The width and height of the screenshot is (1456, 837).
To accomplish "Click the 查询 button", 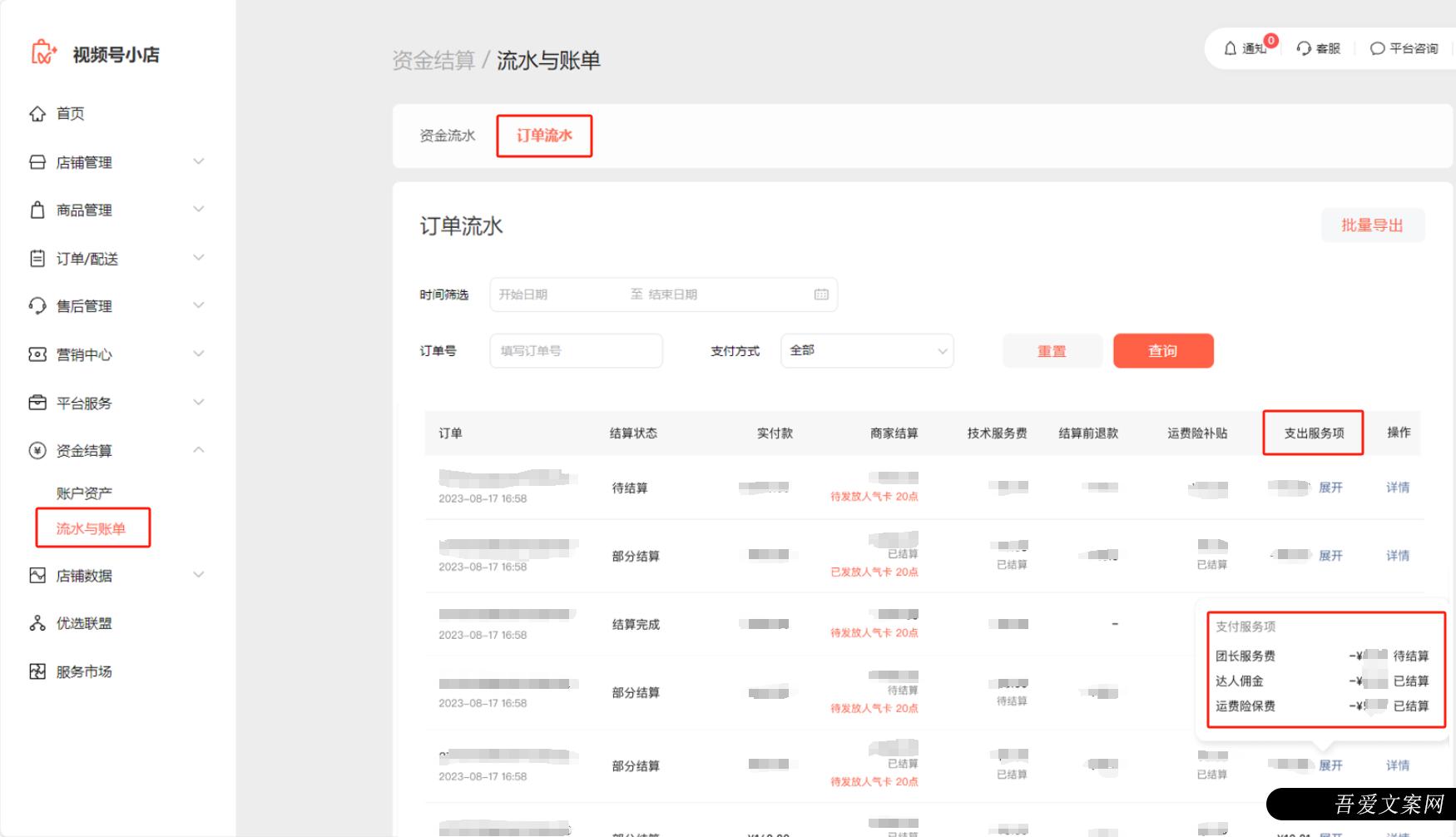I will (1163, 351).
